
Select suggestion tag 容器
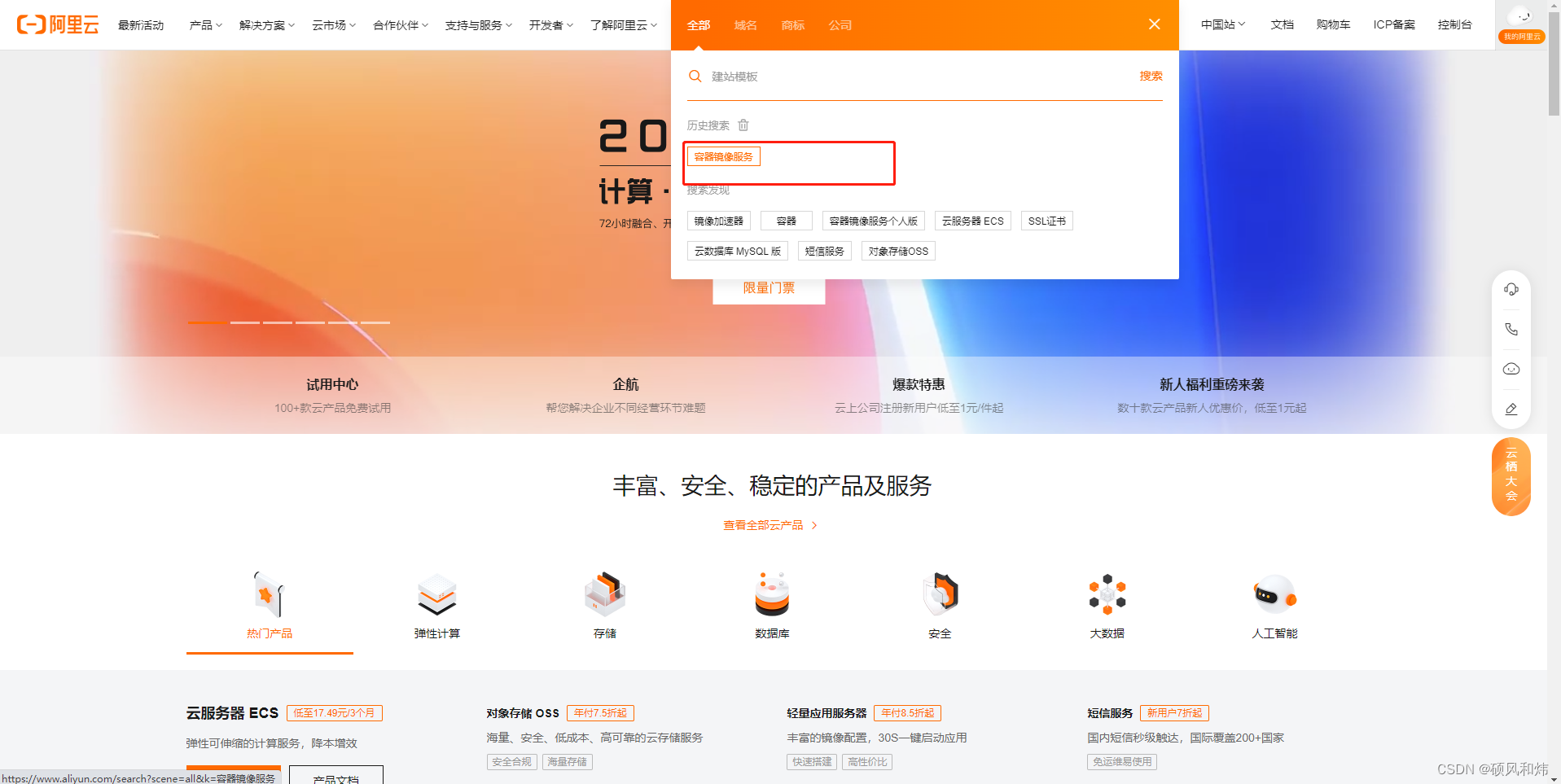coord(786,221)
